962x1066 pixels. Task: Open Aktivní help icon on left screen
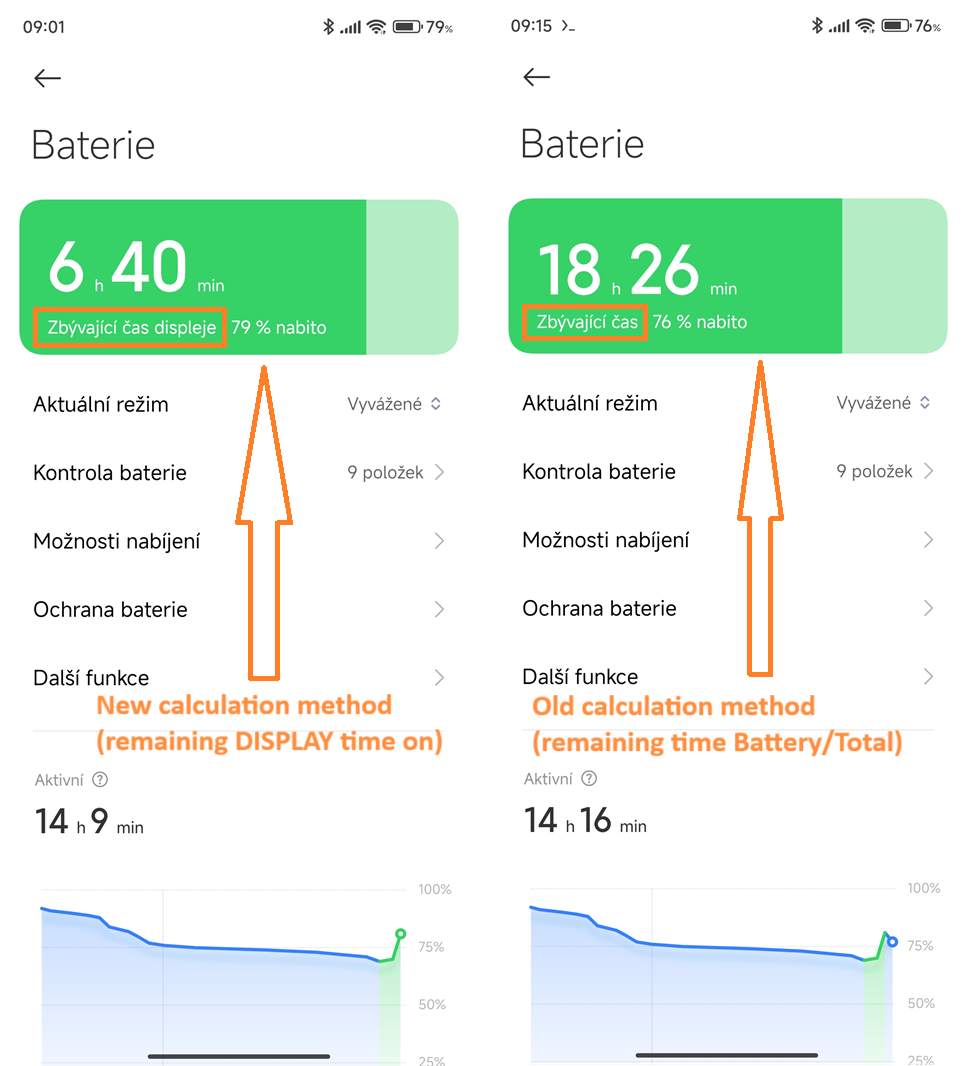(x=100, y=779)
